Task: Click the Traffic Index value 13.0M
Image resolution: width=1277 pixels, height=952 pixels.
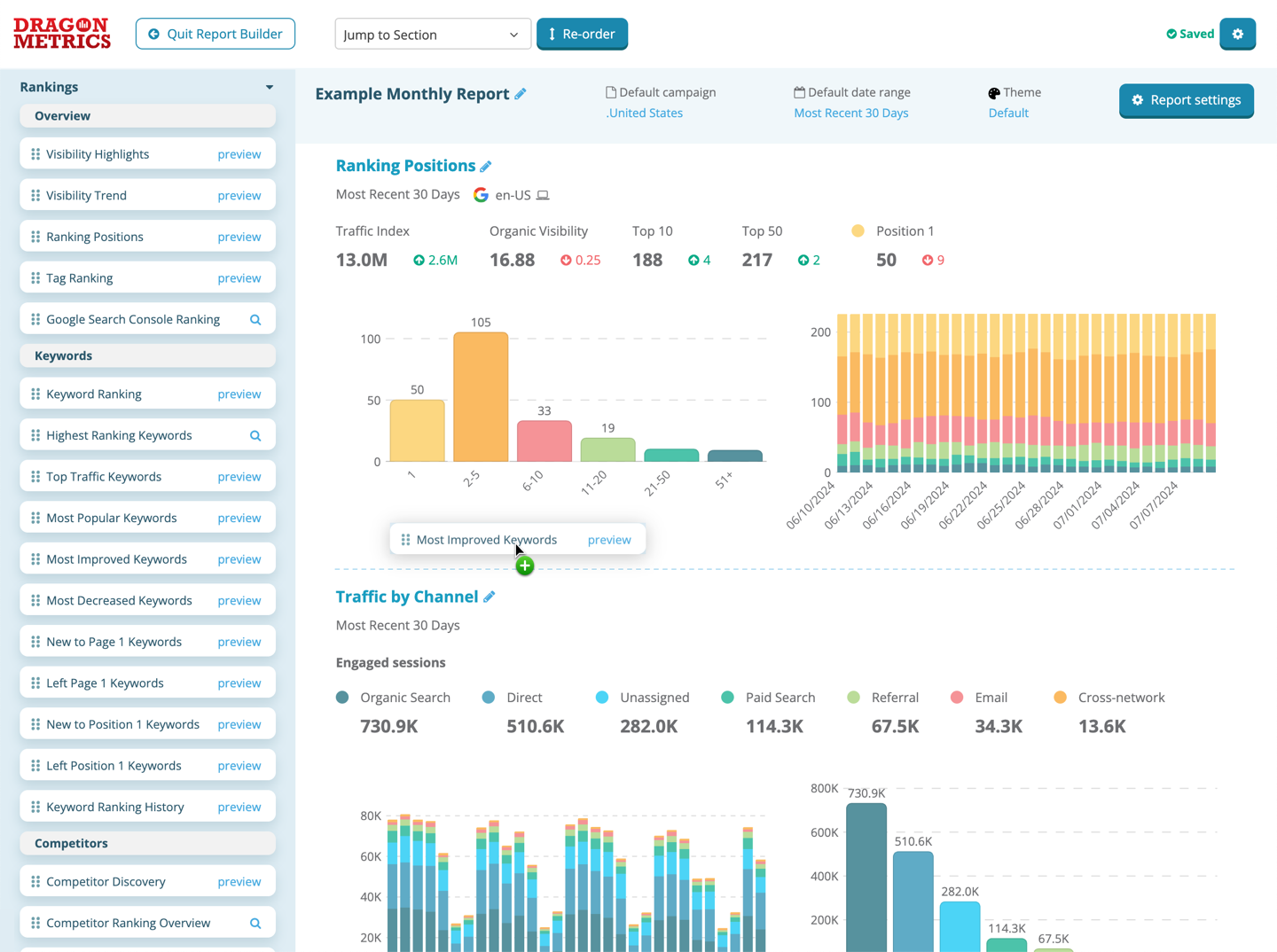Action: (362, 260)
